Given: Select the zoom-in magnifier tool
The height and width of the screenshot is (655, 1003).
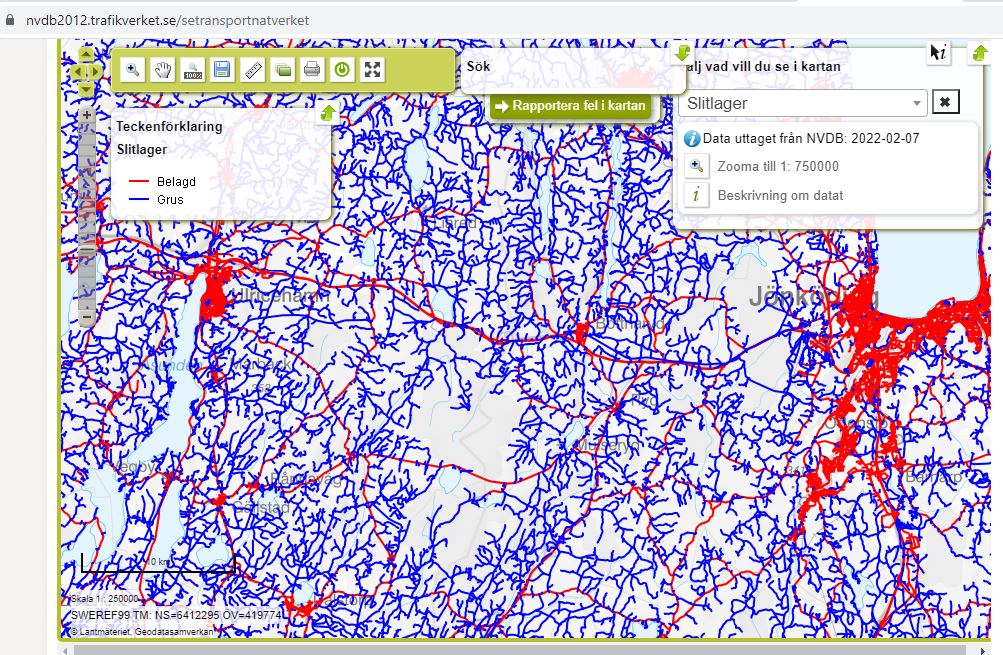Looking at the screenshot, I should click(x=132, y=70).
